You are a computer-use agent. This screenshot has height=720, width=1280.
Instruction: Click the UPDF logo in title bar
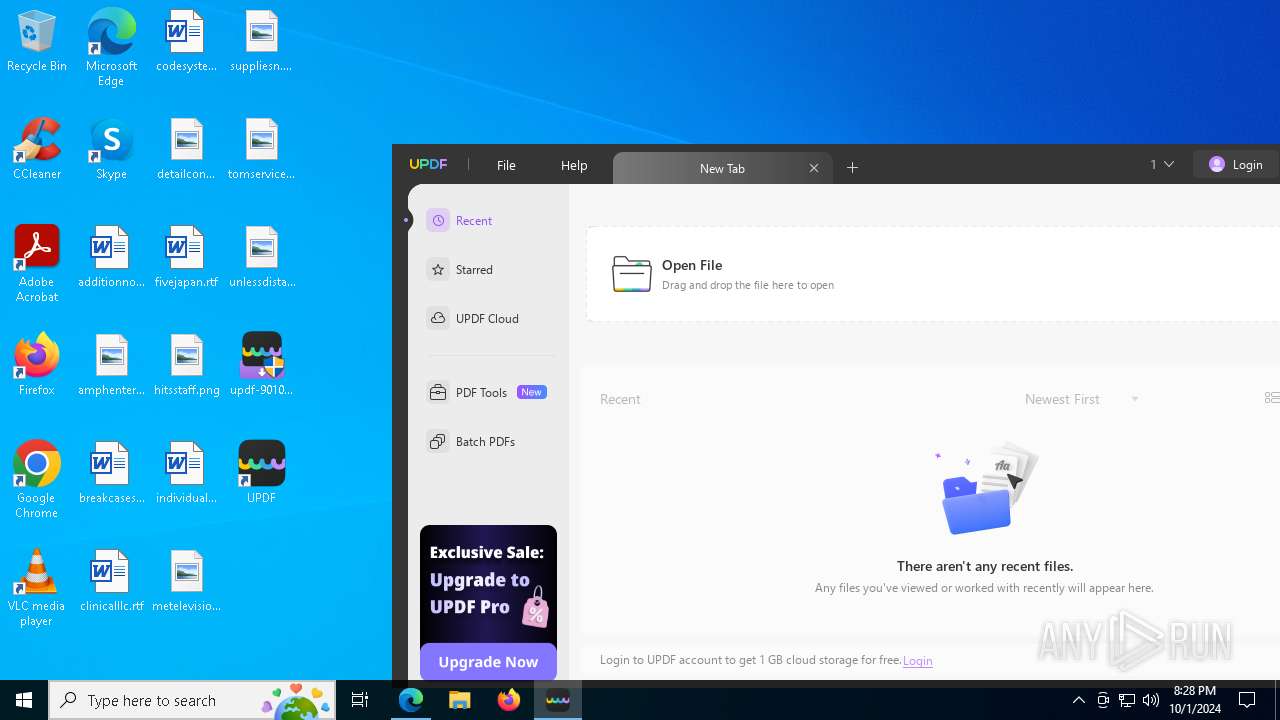coord(428,165)
